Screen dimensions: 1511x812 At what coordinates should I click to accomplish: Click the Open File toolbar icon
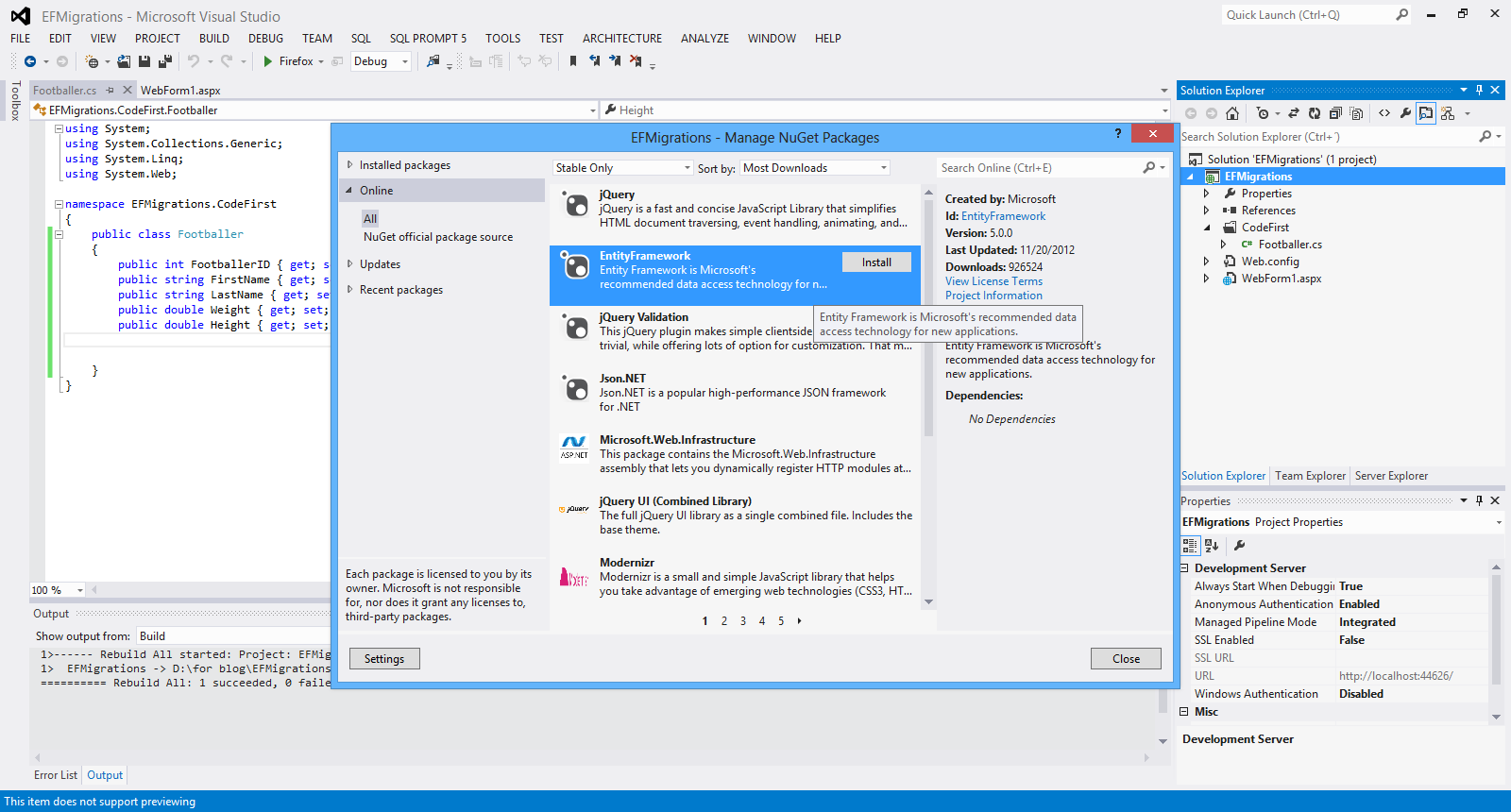click(x=124, y=61)
